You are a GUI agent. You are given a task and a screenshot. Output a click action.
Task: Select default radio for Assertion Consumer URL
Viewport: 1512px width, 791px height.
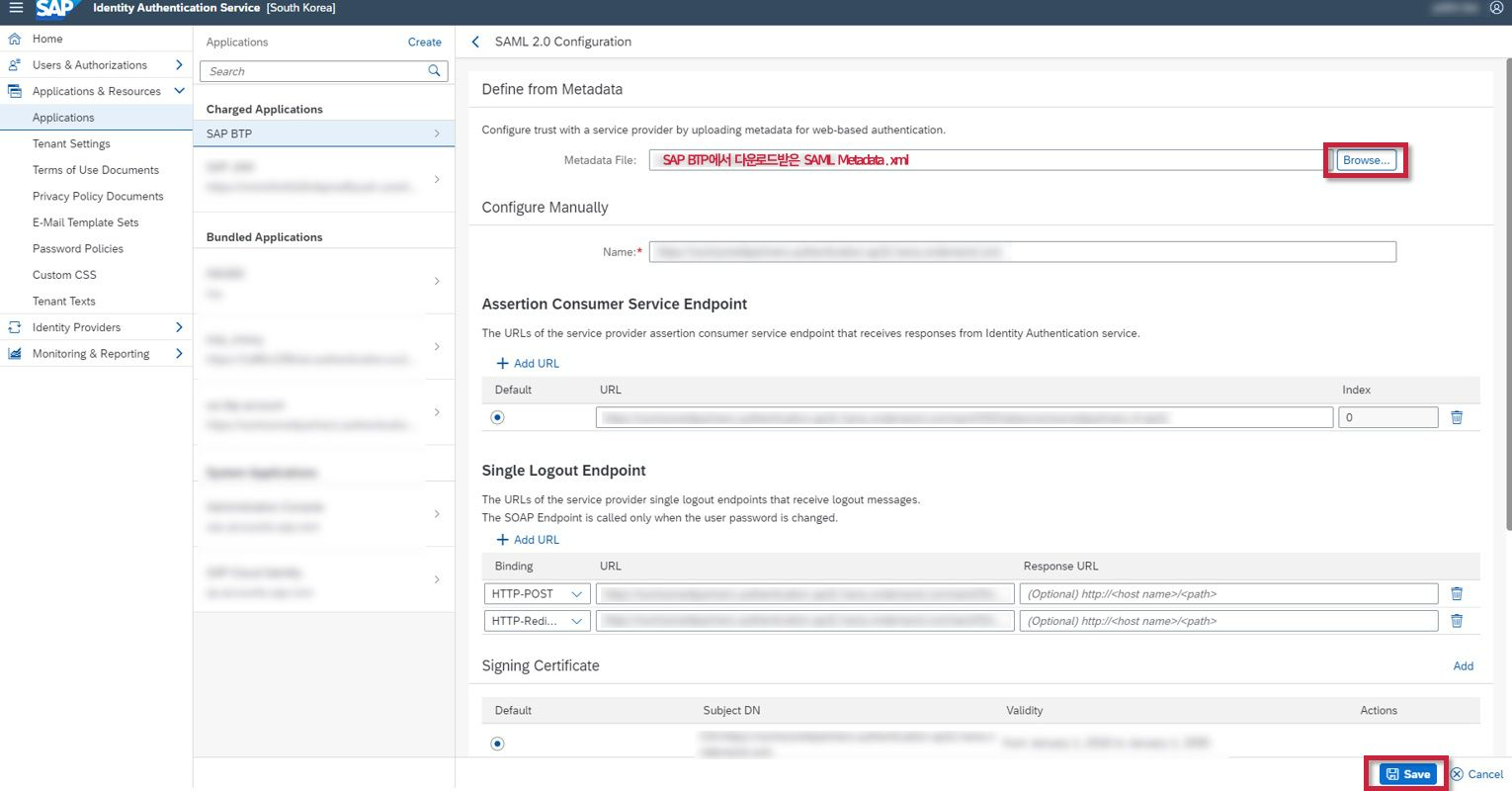(497, 417)
